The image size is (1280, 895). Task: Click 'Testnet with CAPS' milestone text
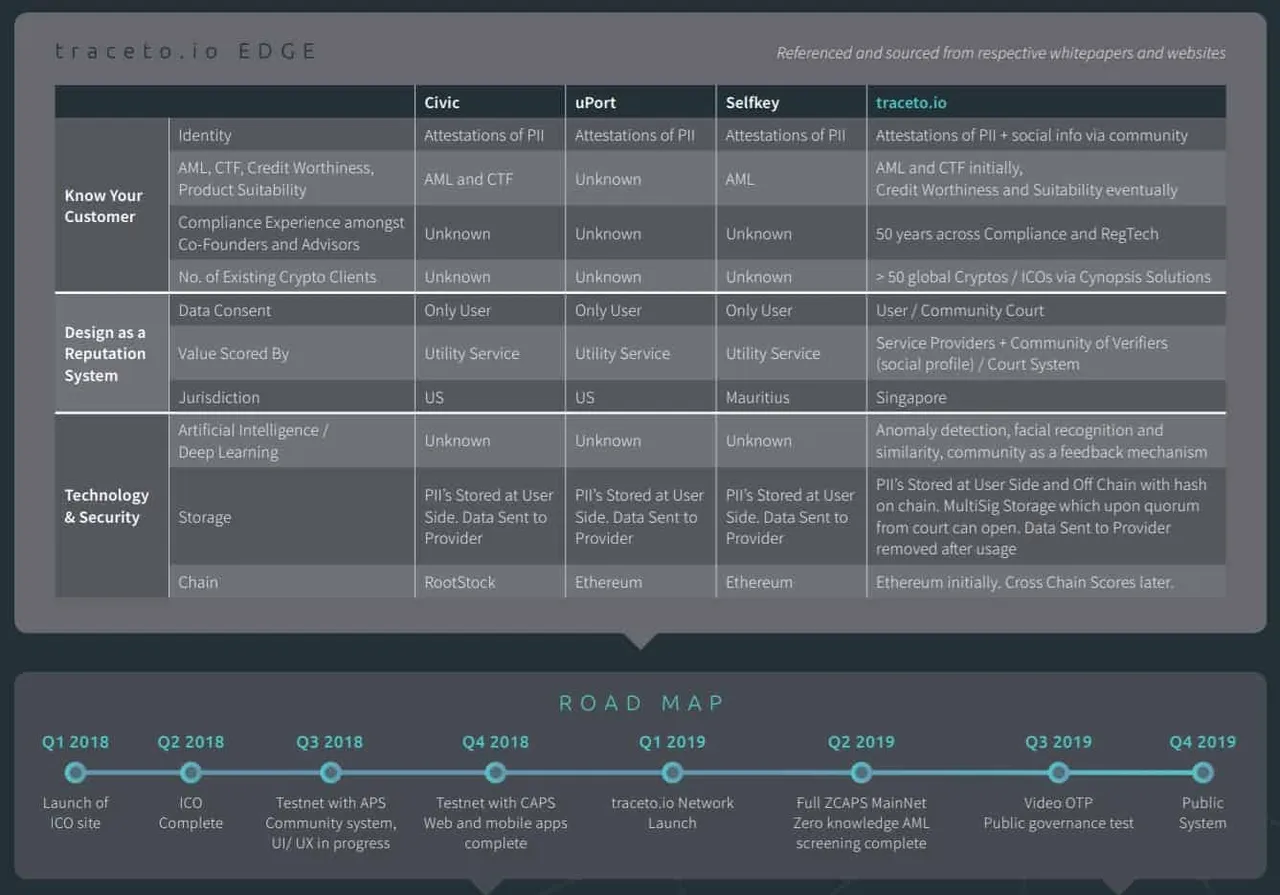[x=495, y=823]
